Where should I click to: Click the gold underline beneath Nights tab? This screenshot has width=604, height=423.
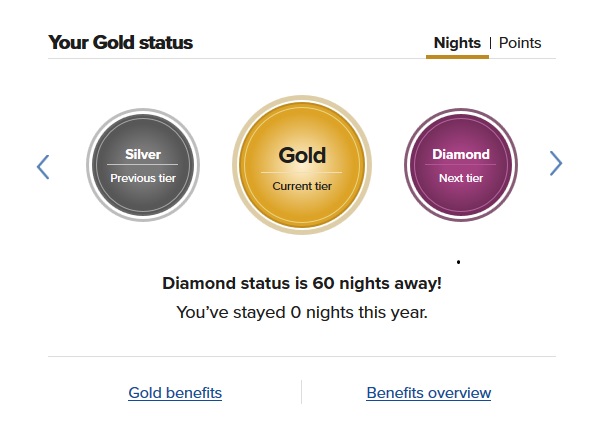pyautogui.click(x=457, y=57)
